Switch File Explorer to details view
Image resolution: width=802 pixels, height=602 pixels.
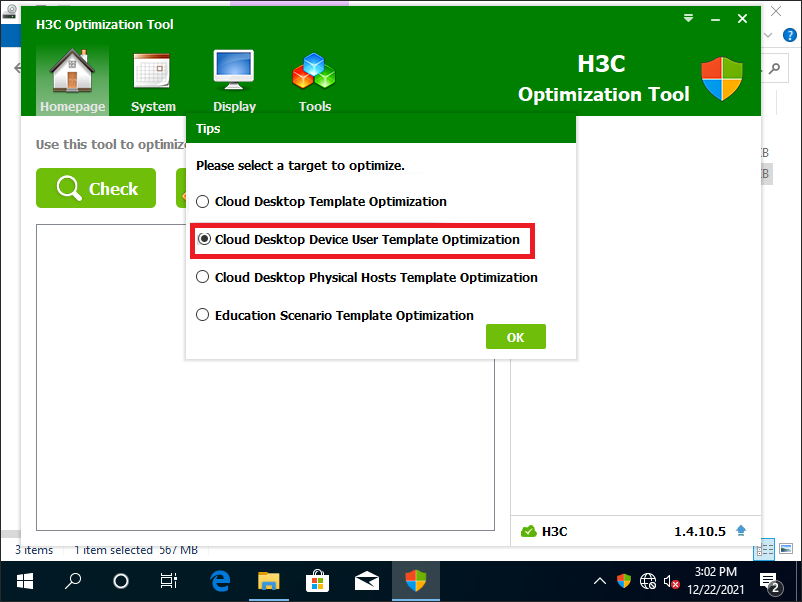pyautogui.click(x=765, y=549)
